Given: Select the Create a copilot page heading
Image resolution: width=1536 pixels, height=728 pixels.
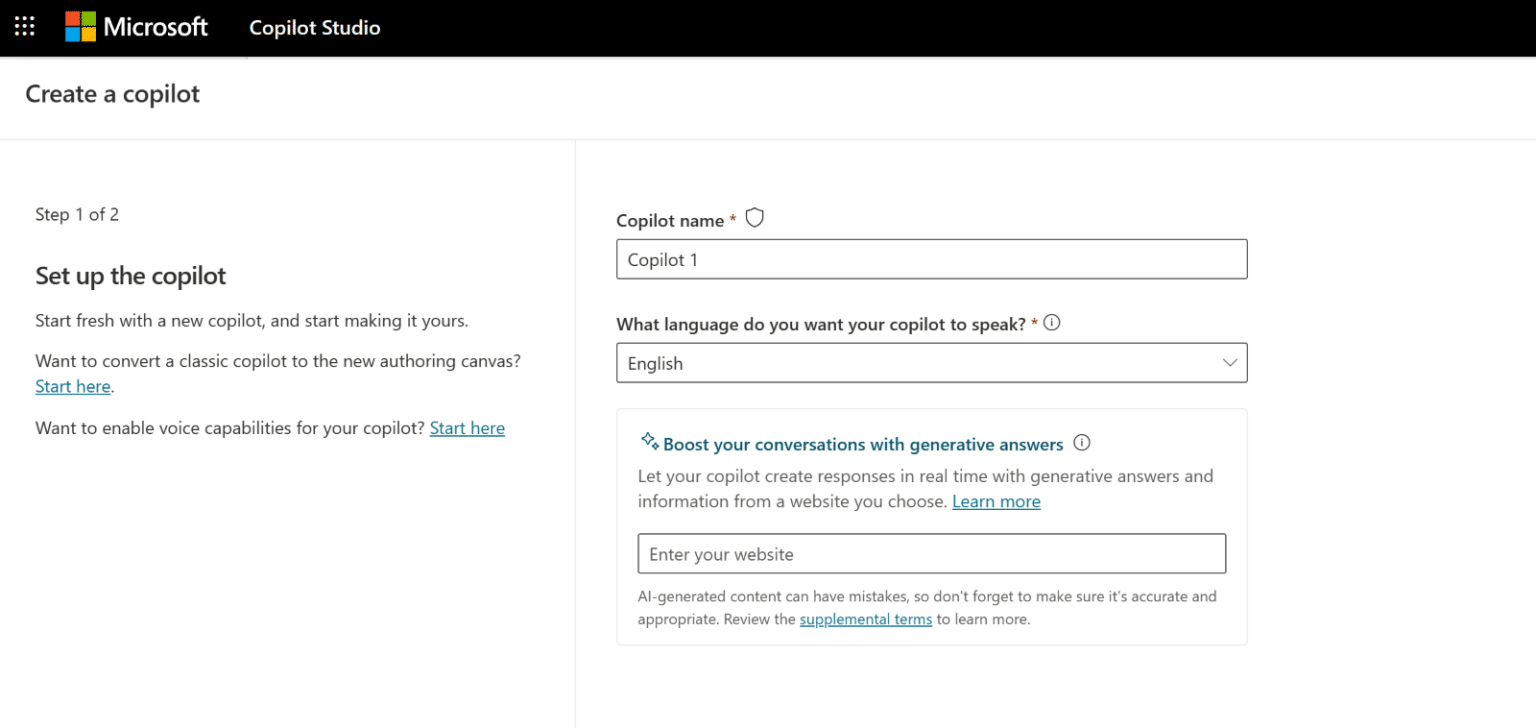Looking at the screenshot, I should pos(112,93).
